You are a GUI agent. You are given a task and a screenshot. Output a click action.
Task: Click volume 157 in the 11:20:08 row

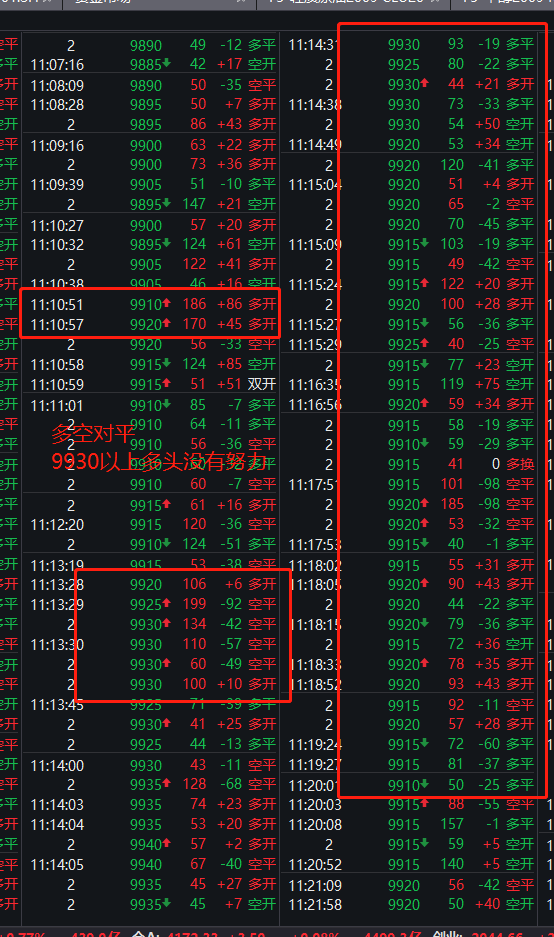(x=452, y=825)
